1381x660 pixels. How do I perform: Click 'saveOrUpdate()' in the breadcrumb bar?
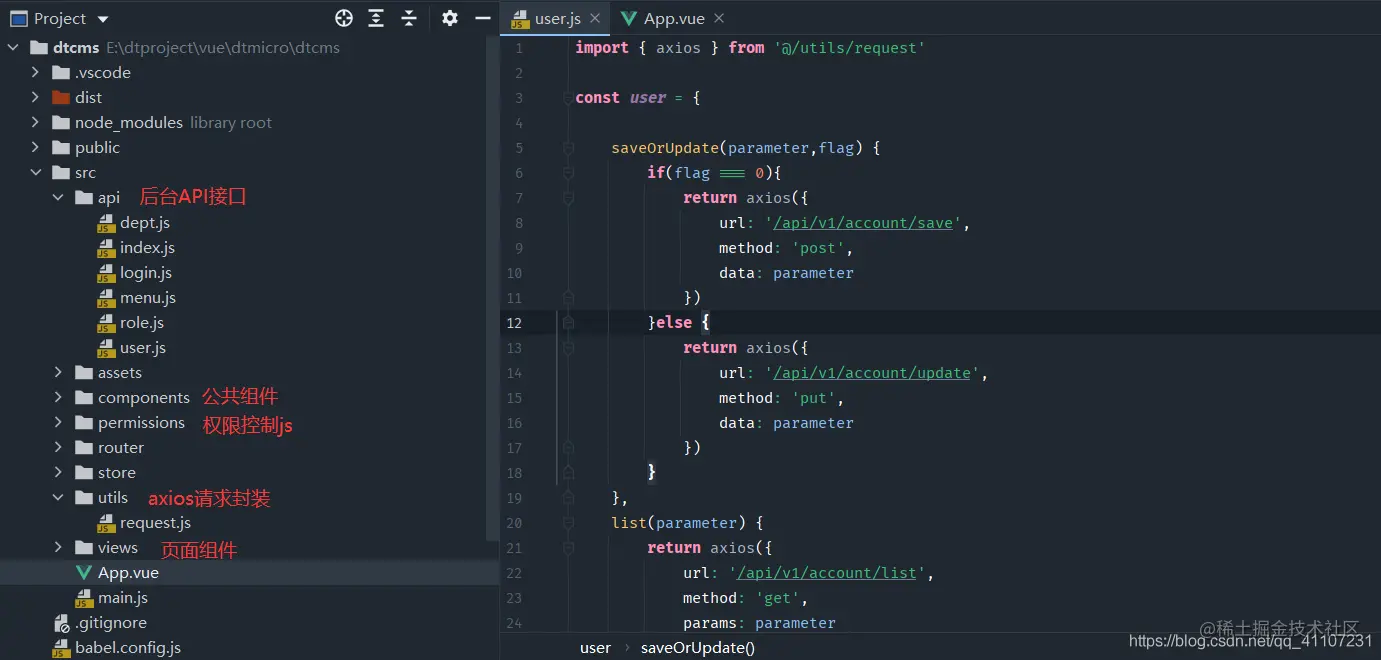pyautogui.click(x=698, y=647)
